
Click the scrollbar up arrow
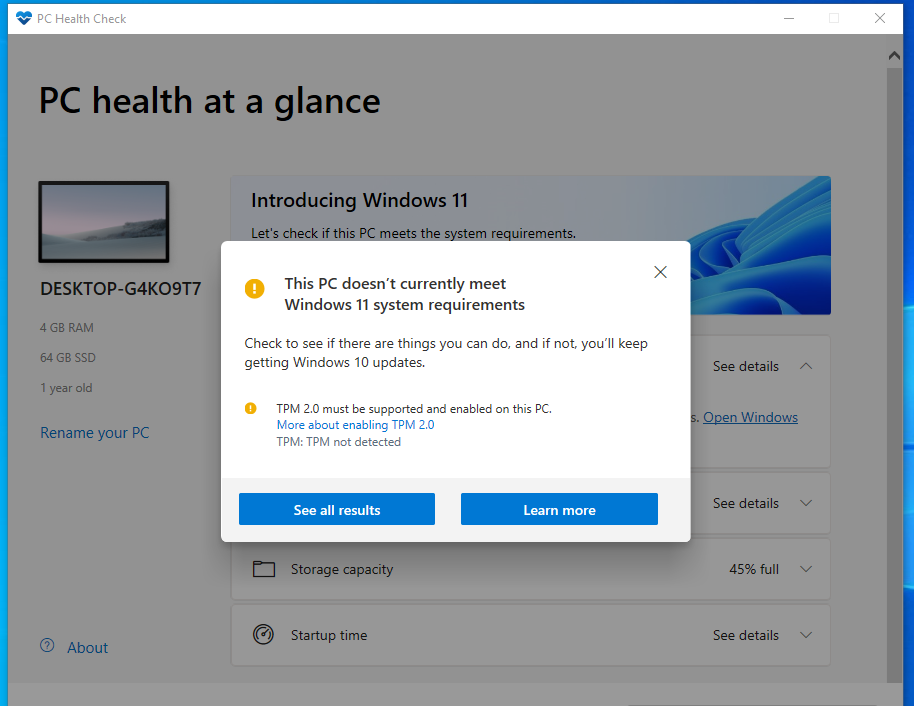coord(894,56)
